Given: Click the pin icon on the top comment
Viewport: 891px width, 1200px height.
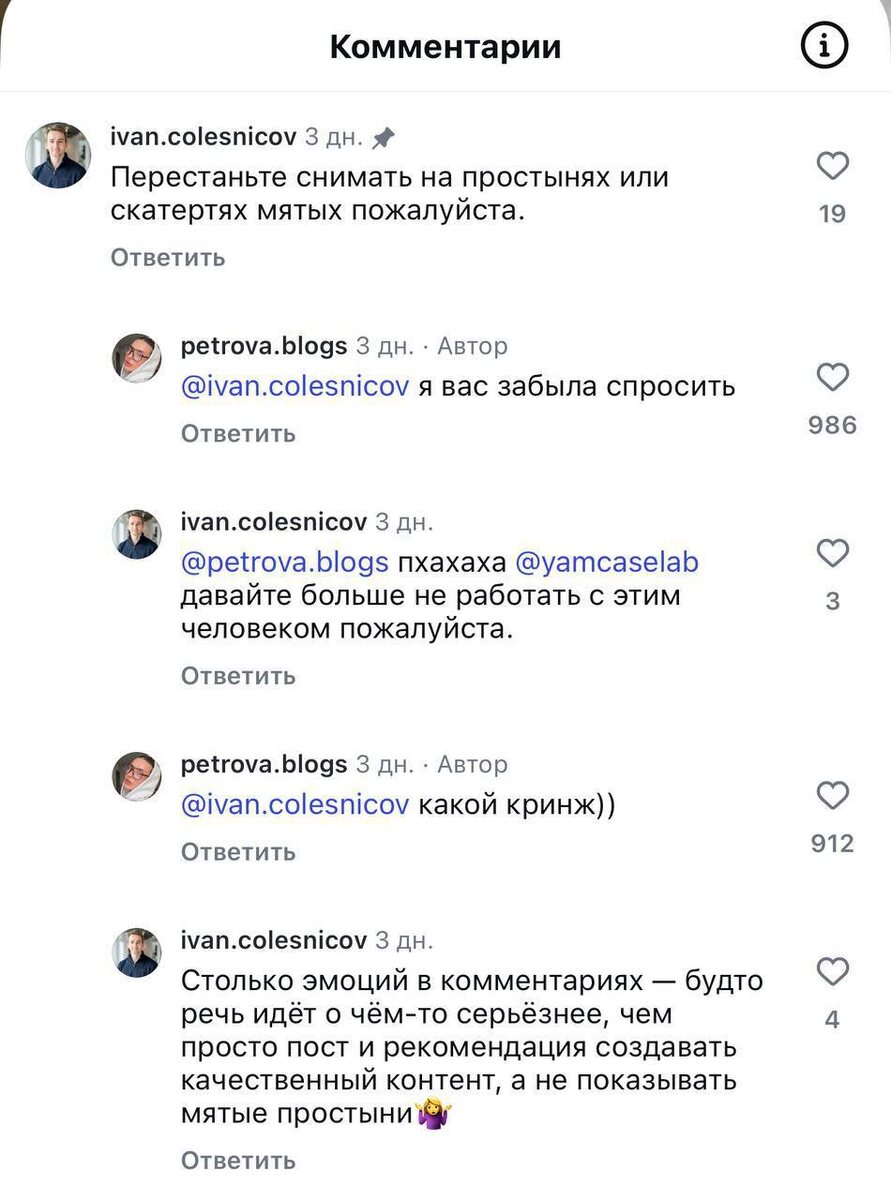Looking at the screenshot, I should point(383,138).
